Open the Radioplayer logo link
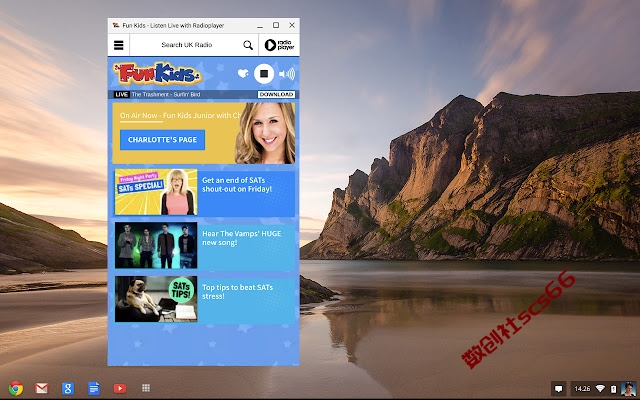The width and height of the screenshot is (640, 400). coord(279,45)
